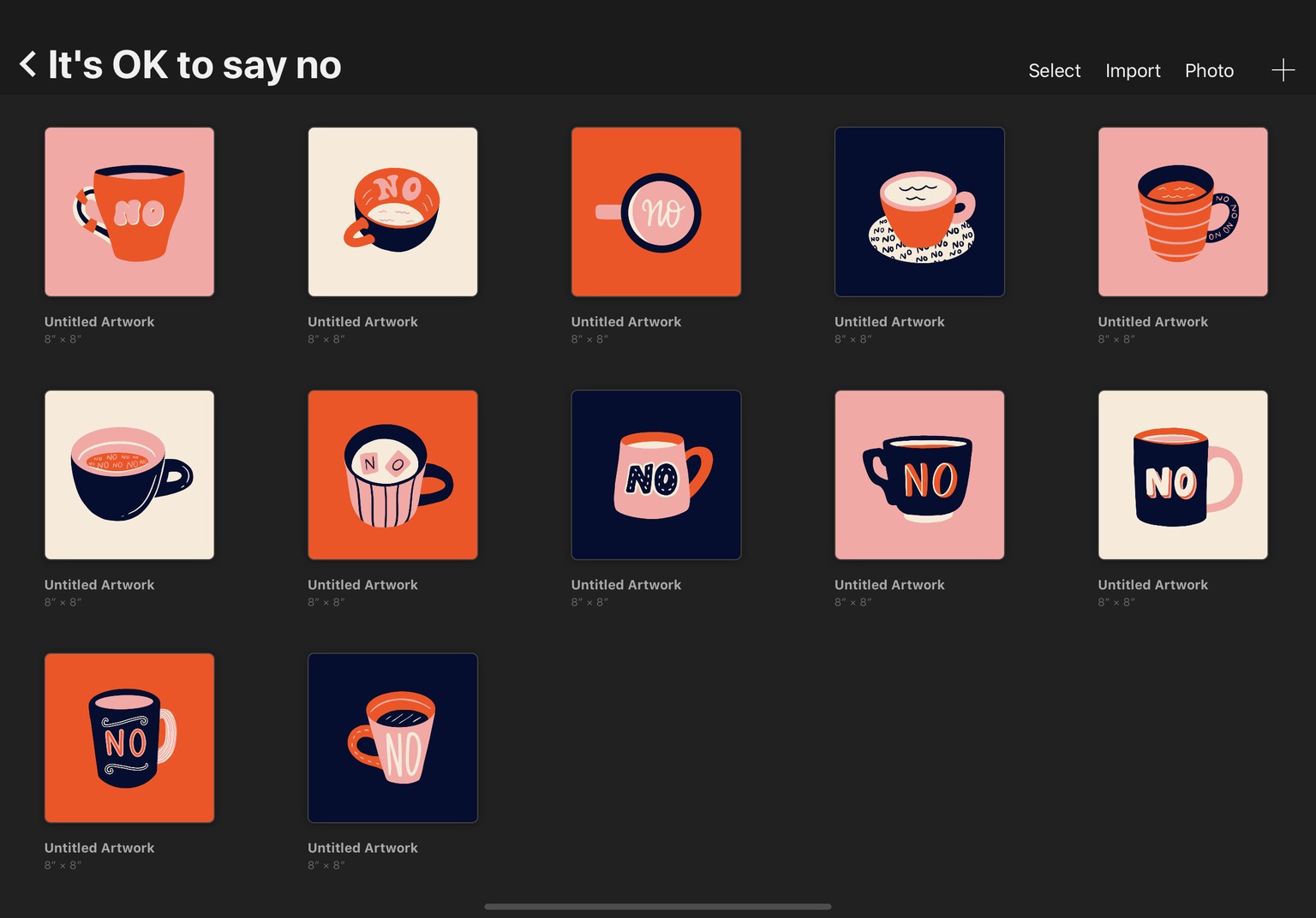
Task: Open cream artwork with navy mug pink handle
Action: click(1183, 474)
